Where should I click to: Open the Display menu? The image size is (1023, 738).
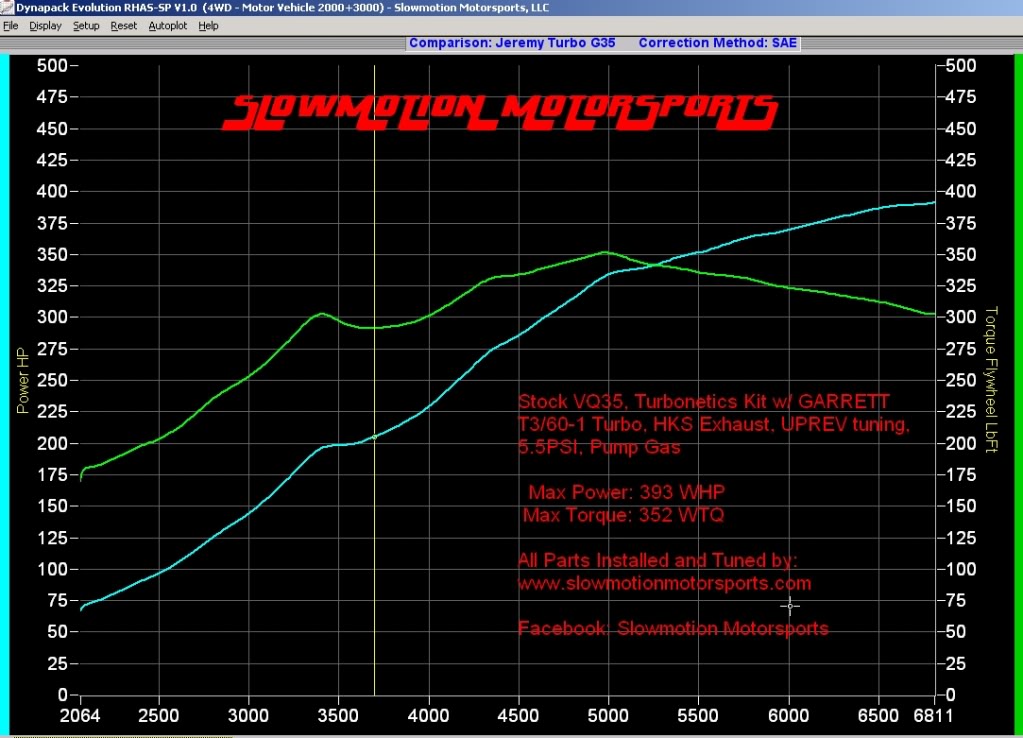(x=45, y=26)
